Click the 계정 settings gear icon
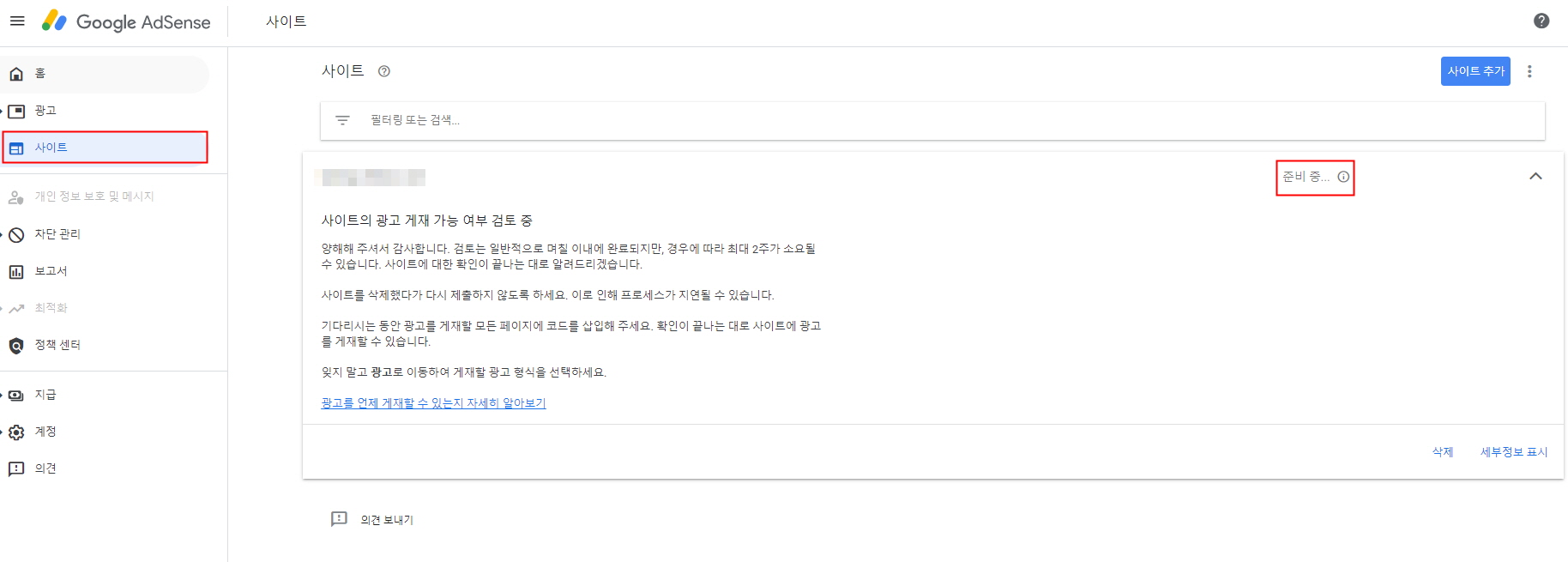The image size is (1568, 562). point(15,431)
